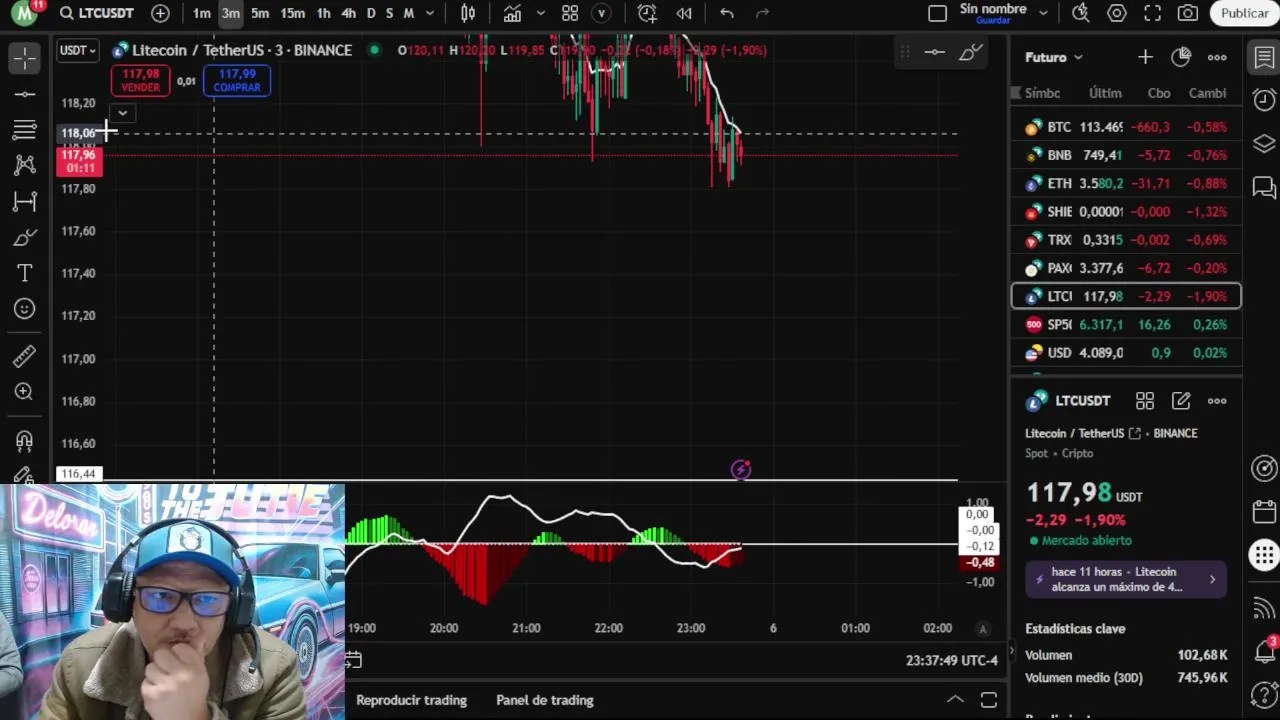Select the M monthly timeframe
The width and height of the screenshot is (1280, 720).
[x=408, y=13]
